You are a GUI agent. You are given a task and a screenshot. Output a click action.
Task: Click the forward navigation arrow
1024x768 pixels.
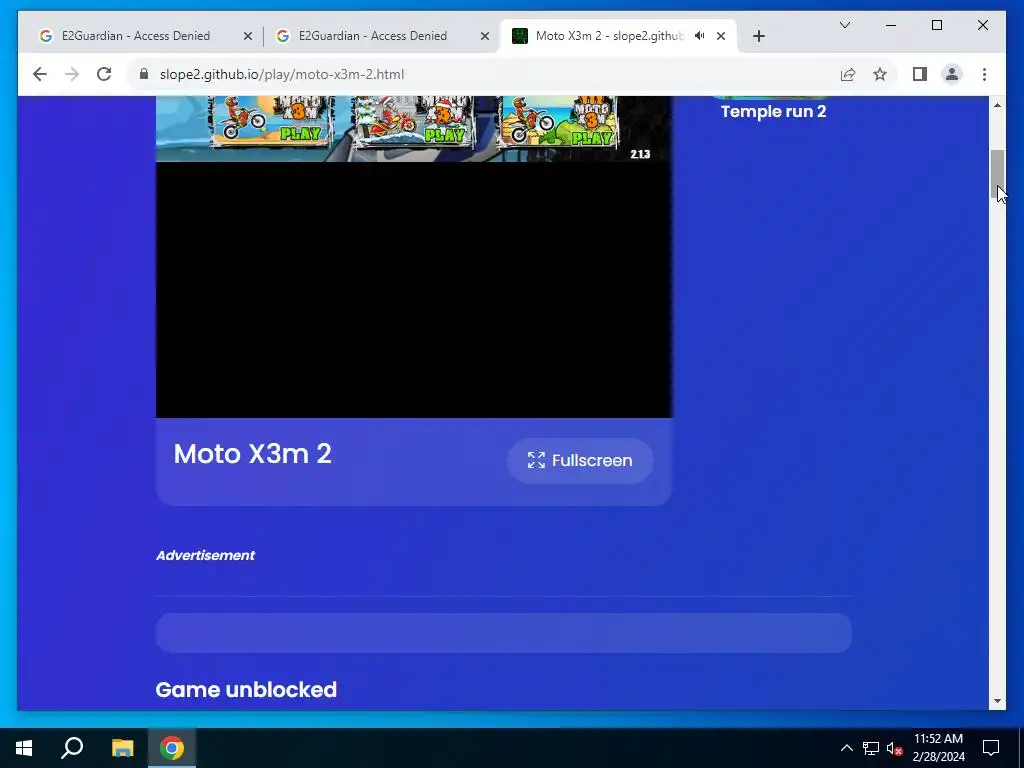(x=72, y=74)
